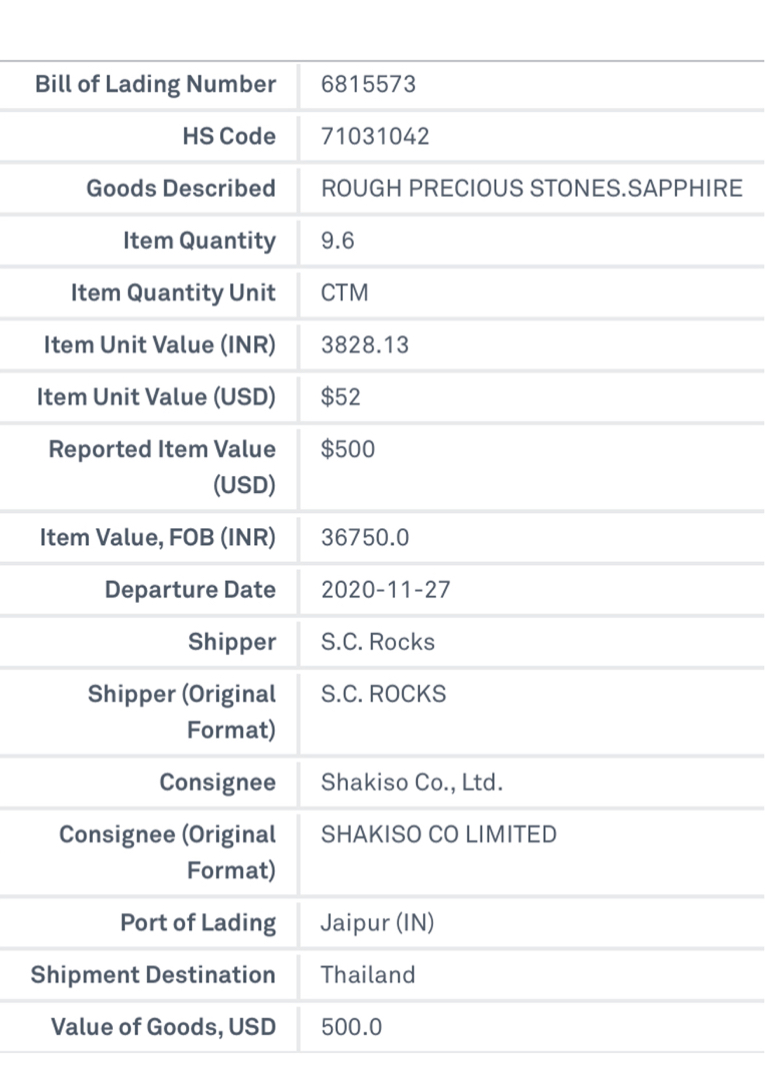Select the $500 reported item value
Screen dimensions: 765x1079
(x=348, y=451)
